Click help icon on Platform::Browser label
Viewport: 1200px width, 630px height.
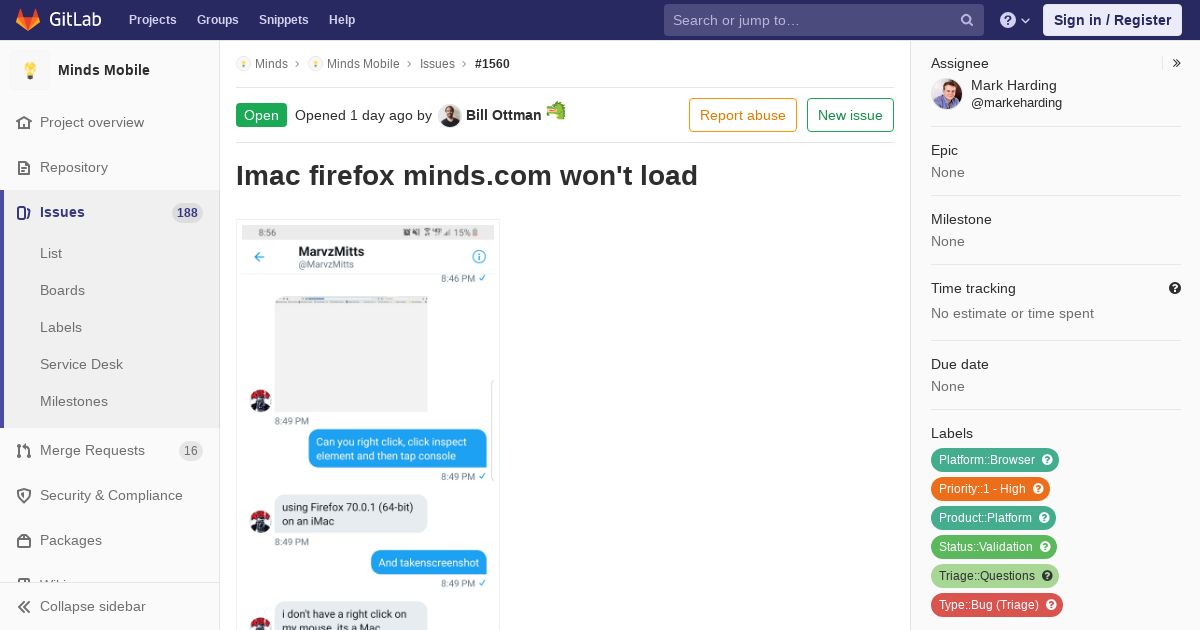click(1048, 460)
